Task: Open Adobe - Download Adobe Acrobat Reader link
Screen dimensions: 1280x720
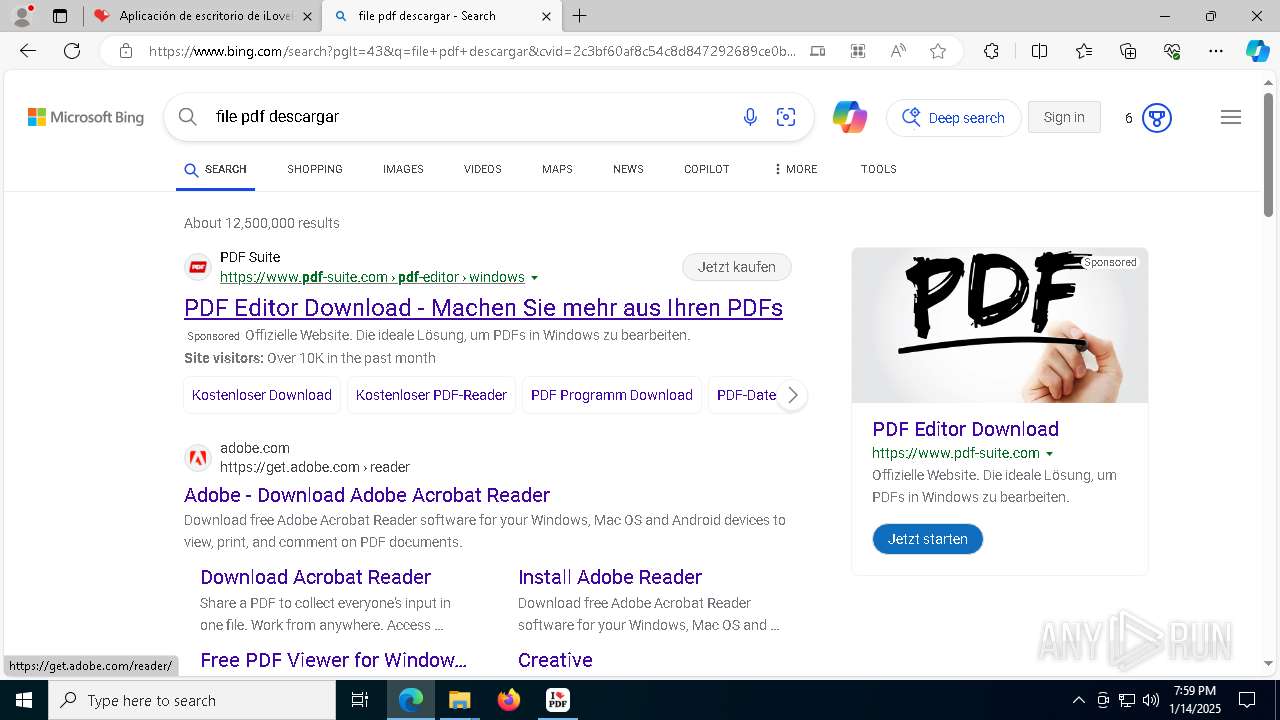Action: (x=367, y=495)
